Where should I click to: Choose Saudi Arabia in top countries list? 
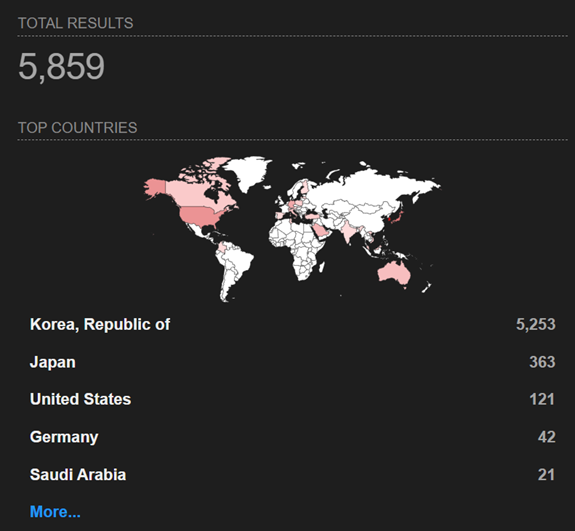[78, 475]
